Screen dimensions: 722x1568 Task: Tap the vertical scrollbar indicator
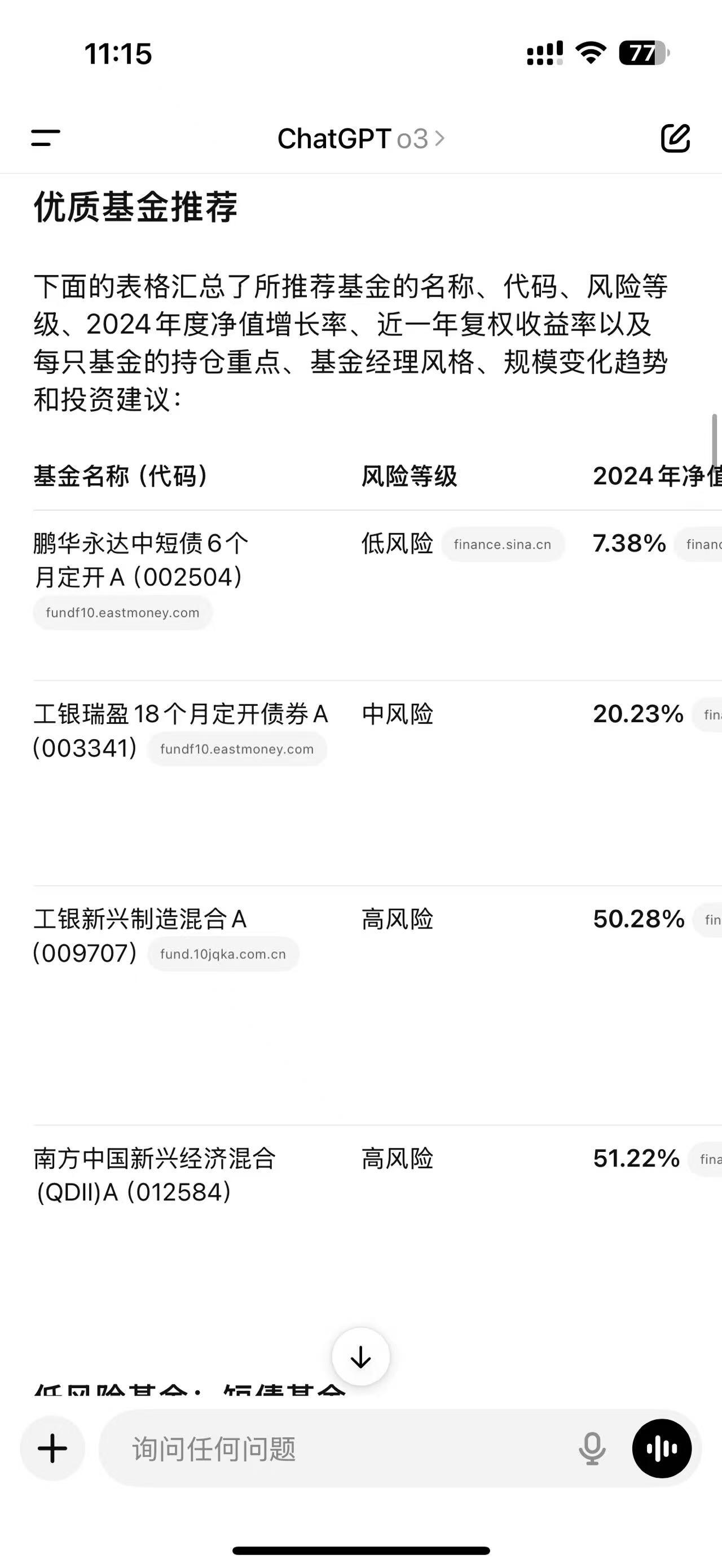715,439
